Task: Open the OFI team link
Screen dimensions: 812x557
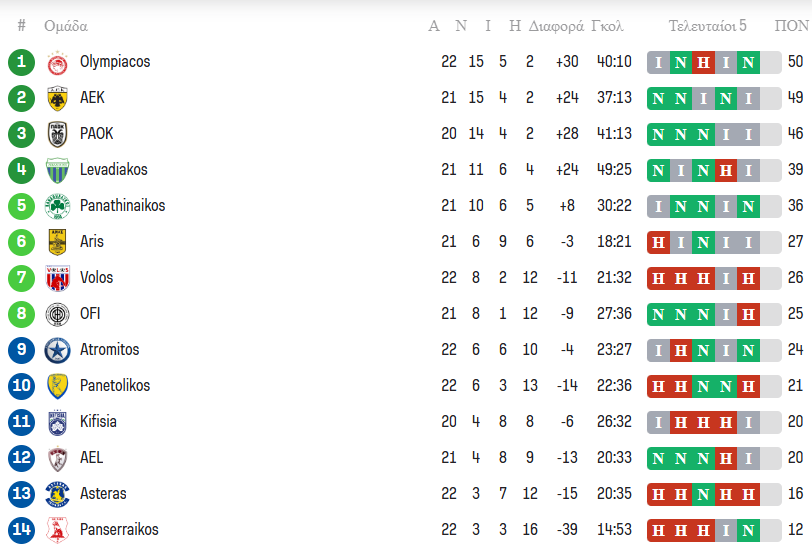Action: click(x=91, y=314)
